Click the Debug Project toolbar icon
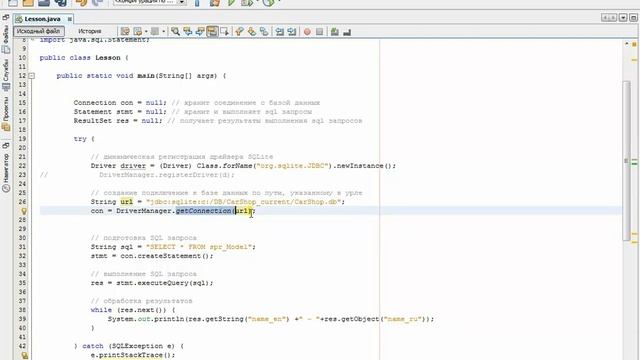The height and width of the screenshot is (360, 640). [x=247, y=2]
